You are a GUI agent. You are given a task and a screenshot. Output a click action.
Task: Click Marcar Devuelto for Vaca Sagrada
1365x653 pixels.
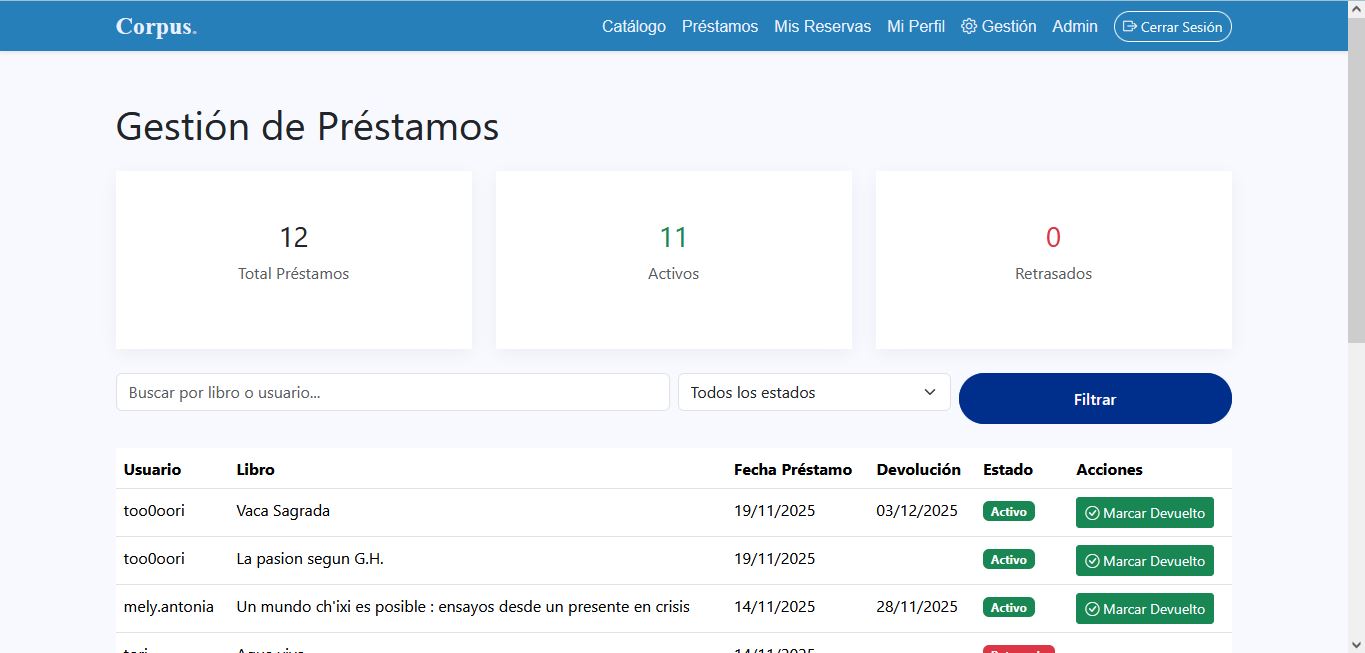pyautogui.click(x=1144, y=512)
